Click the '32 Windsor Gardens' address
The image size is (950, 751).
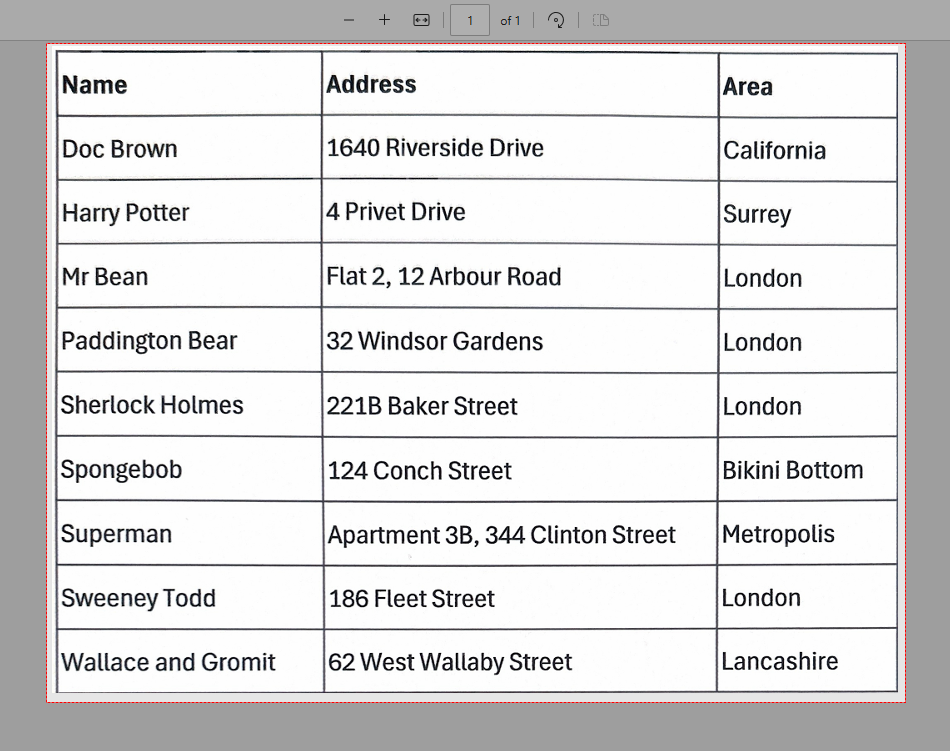434,341
